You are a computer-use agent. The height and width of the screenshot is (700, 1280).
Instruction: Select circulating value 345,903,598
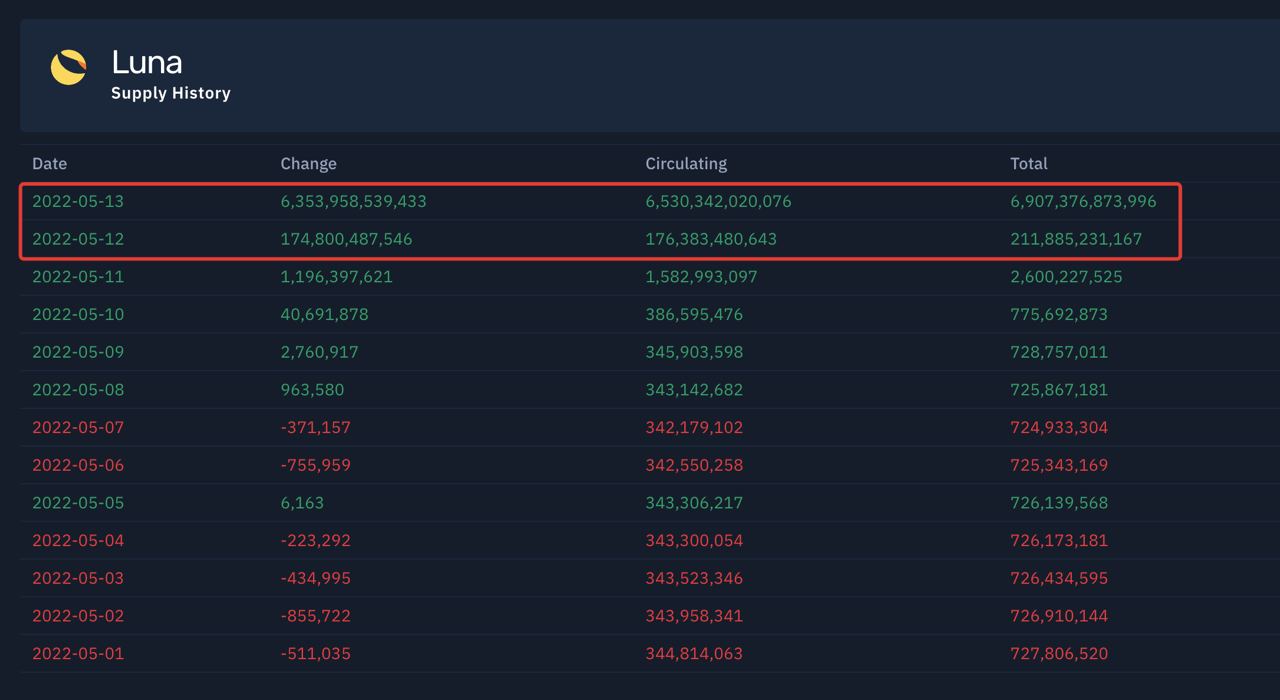tap(694, 352)
